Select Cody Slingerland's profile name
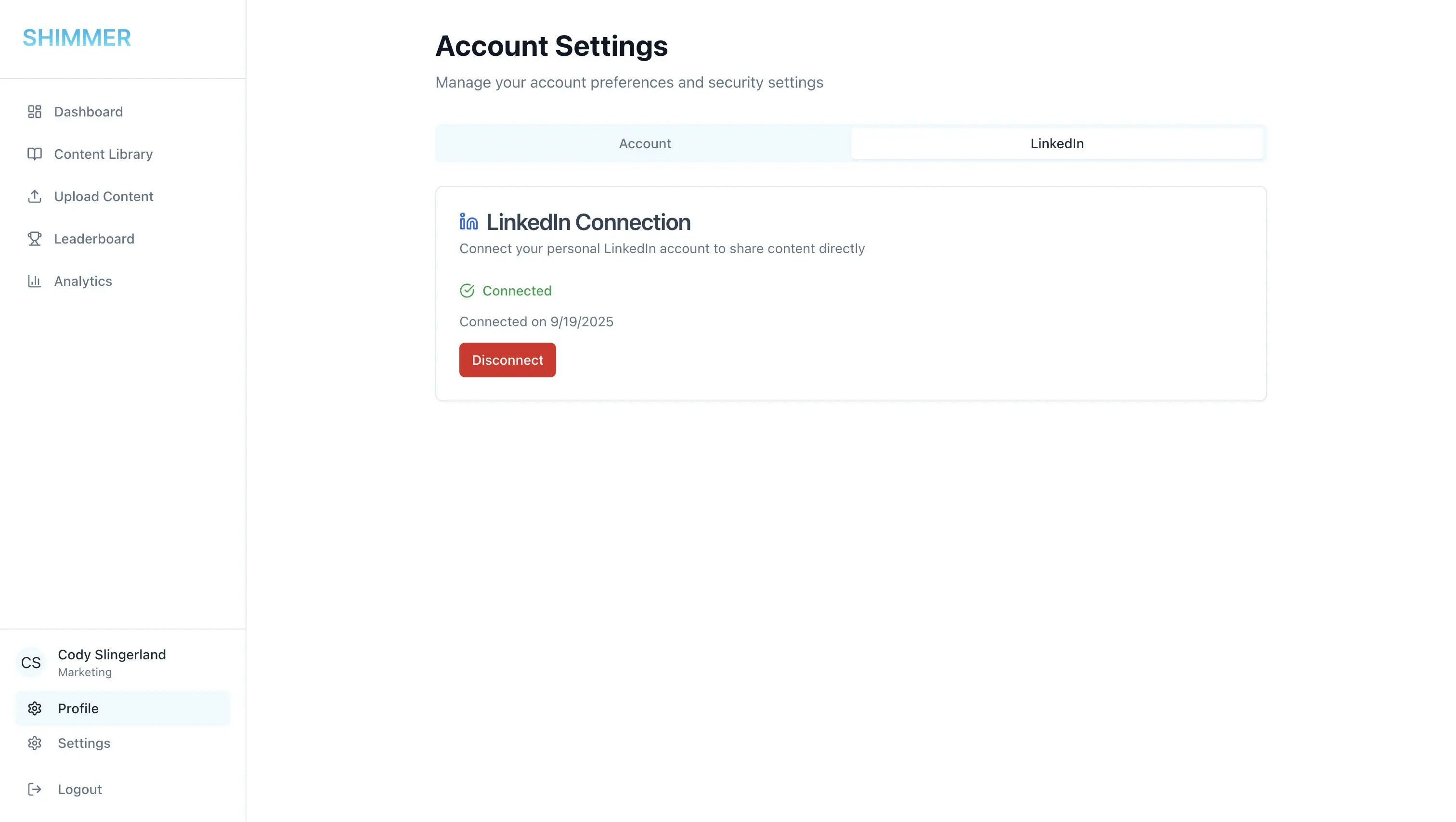This screenshot has width=1456, height=822. [x=111, y=655]
